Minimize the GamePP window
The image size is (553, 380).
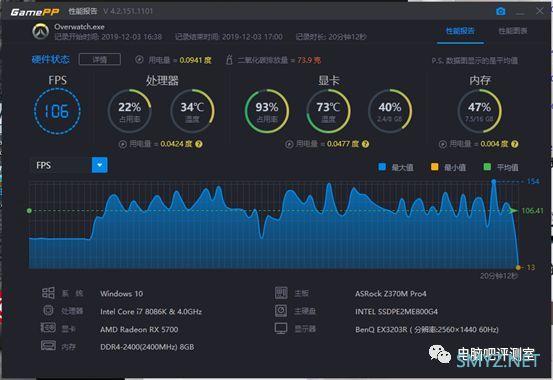pyautogui.click(x=520, y=12)
